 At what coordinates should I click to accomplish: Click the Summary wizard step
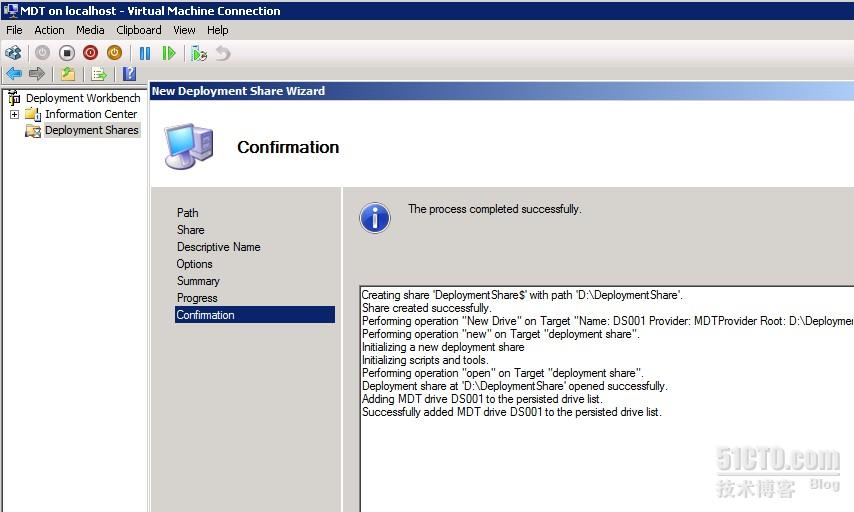(x=198, y=281)
